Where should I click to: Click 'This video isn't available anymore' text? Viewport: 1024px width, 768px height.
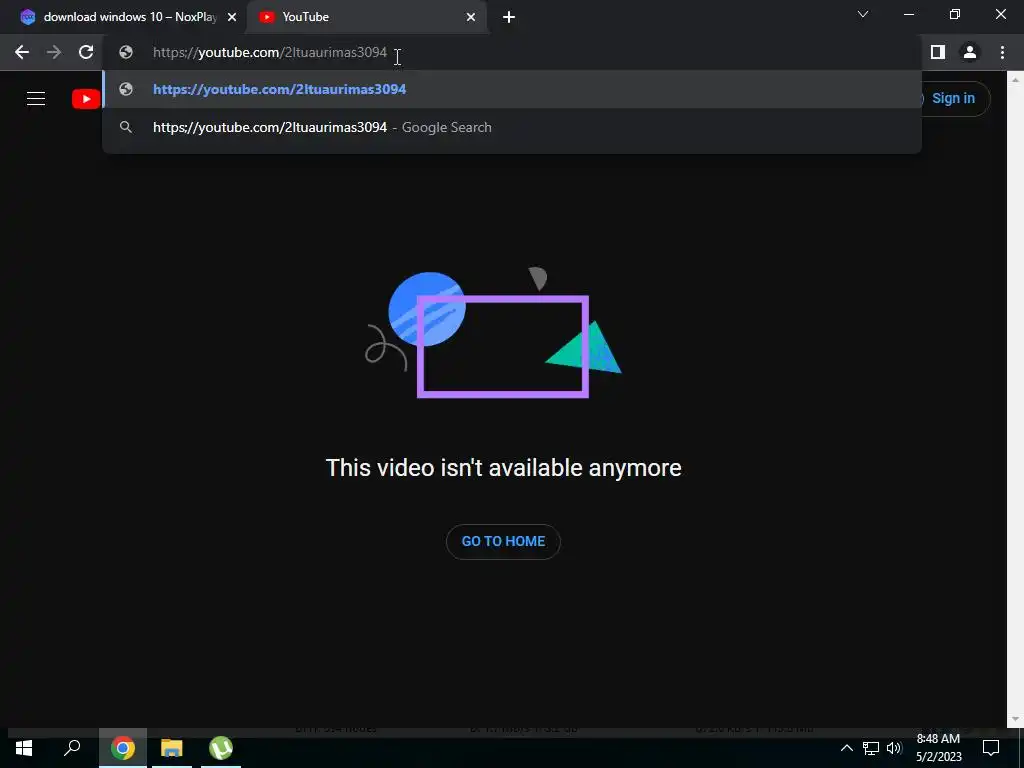click(x=504, y=468)
